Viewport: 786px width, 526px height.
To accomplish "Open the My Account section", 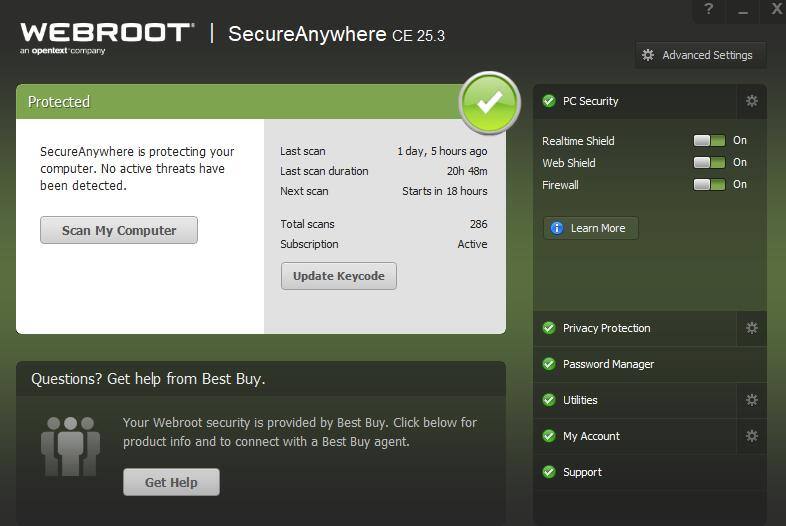I will click(x=591, y=436).
